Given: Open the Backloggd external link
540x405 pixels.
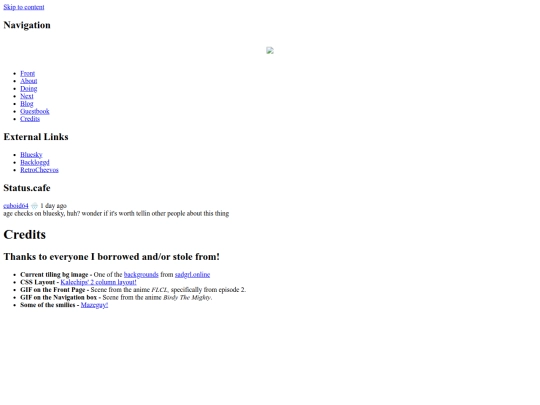Looking at the screenshot, I should tap(35, 162).
